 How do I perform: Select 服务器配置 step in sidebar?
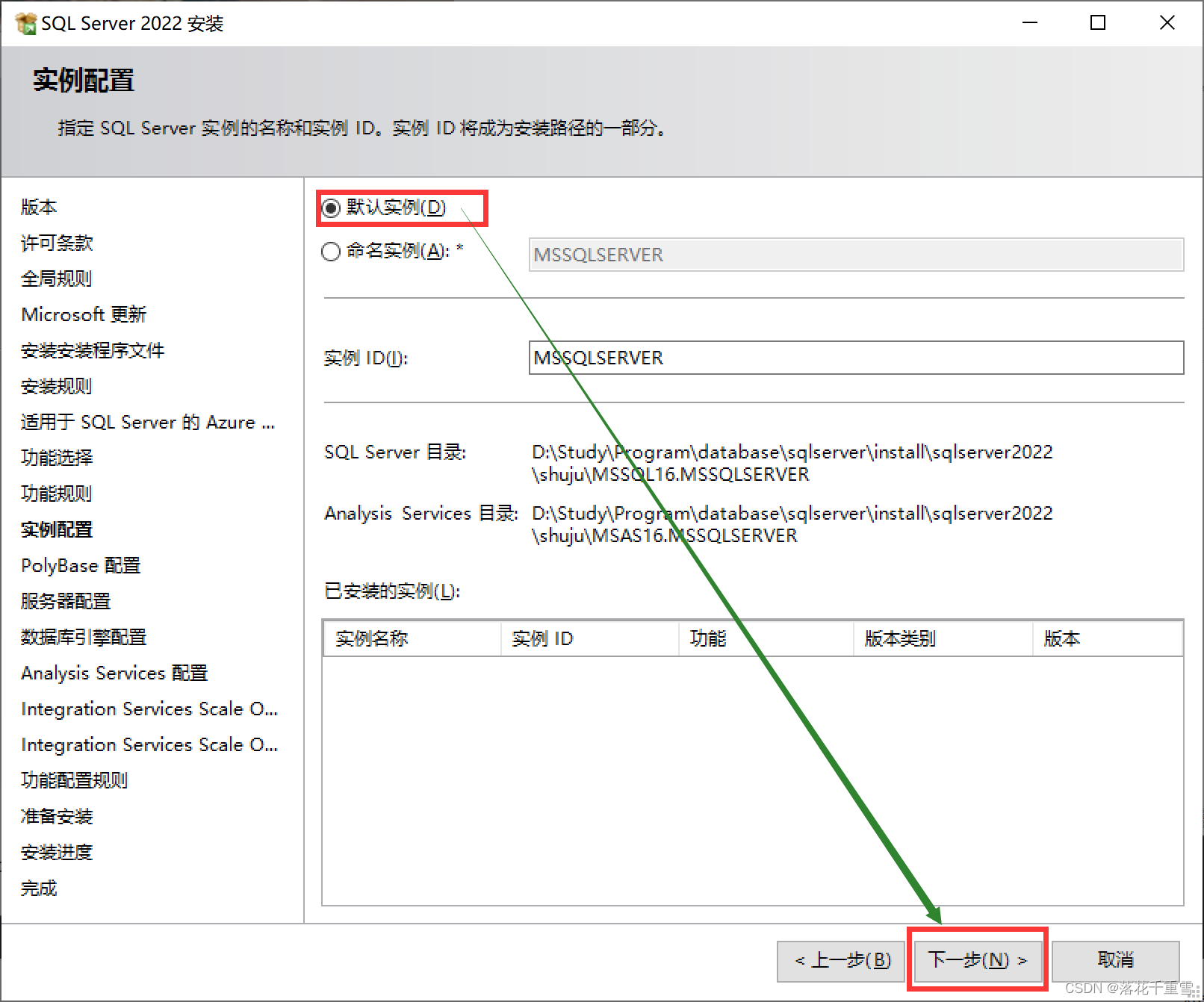click(66, 601)
